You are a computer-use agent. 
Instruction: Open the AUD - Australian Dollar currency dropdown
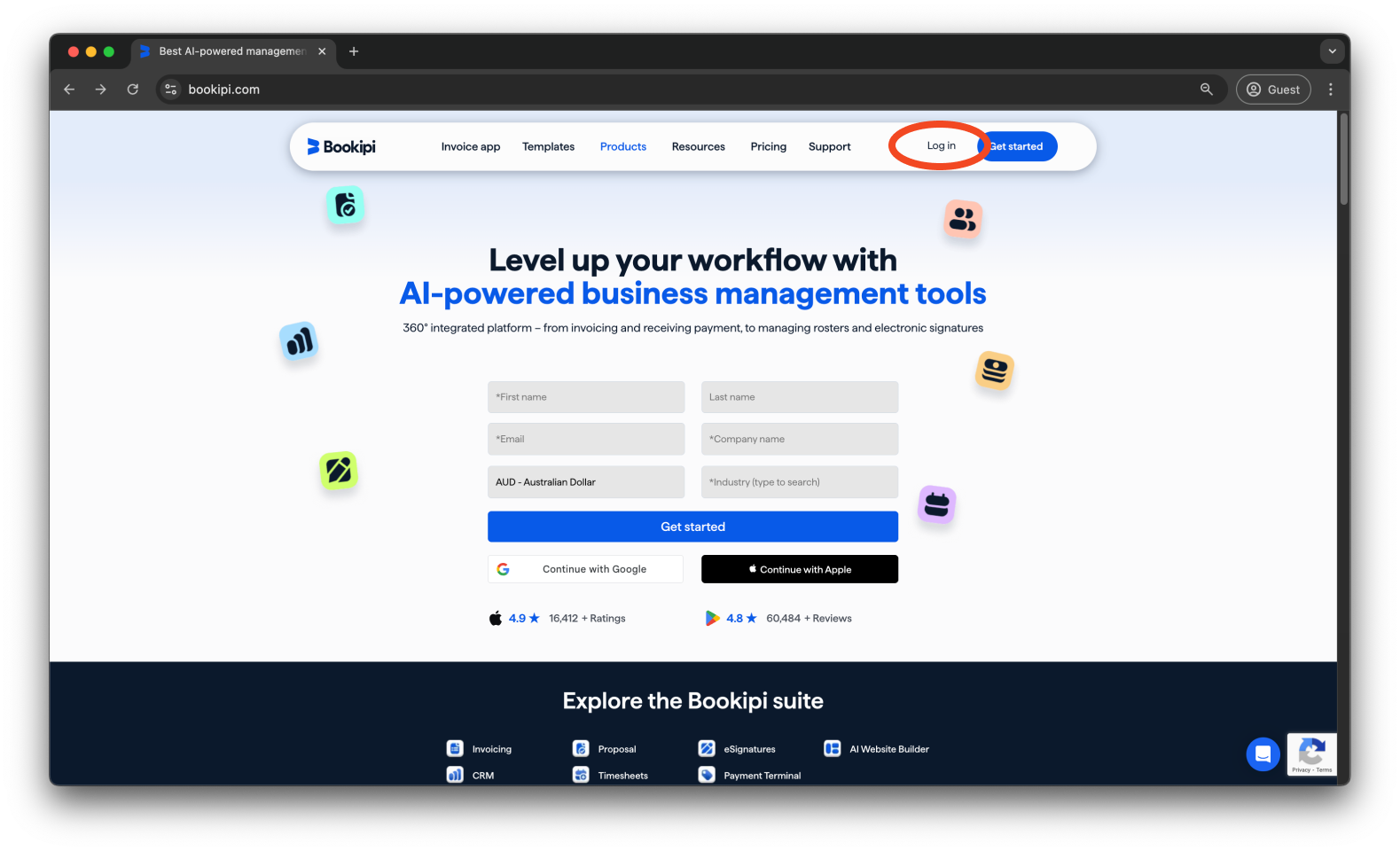[586, 482]
